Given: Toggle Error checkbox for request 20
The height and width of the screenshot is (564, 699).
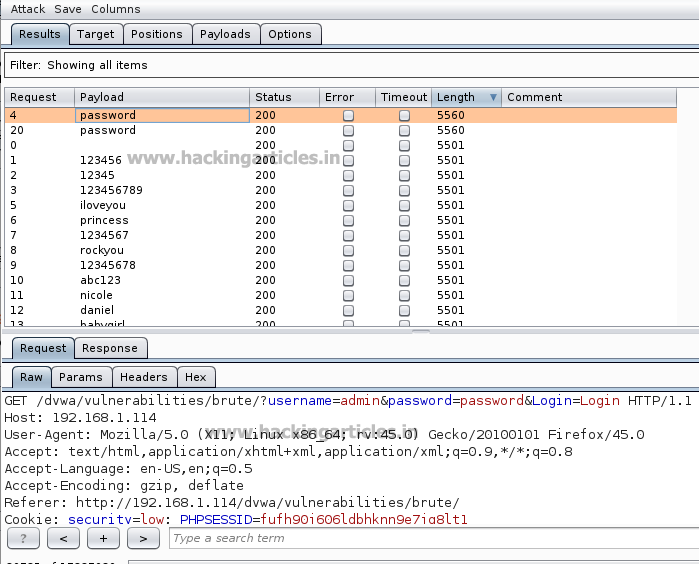Looking at the screenshot, I should point(349,131).
